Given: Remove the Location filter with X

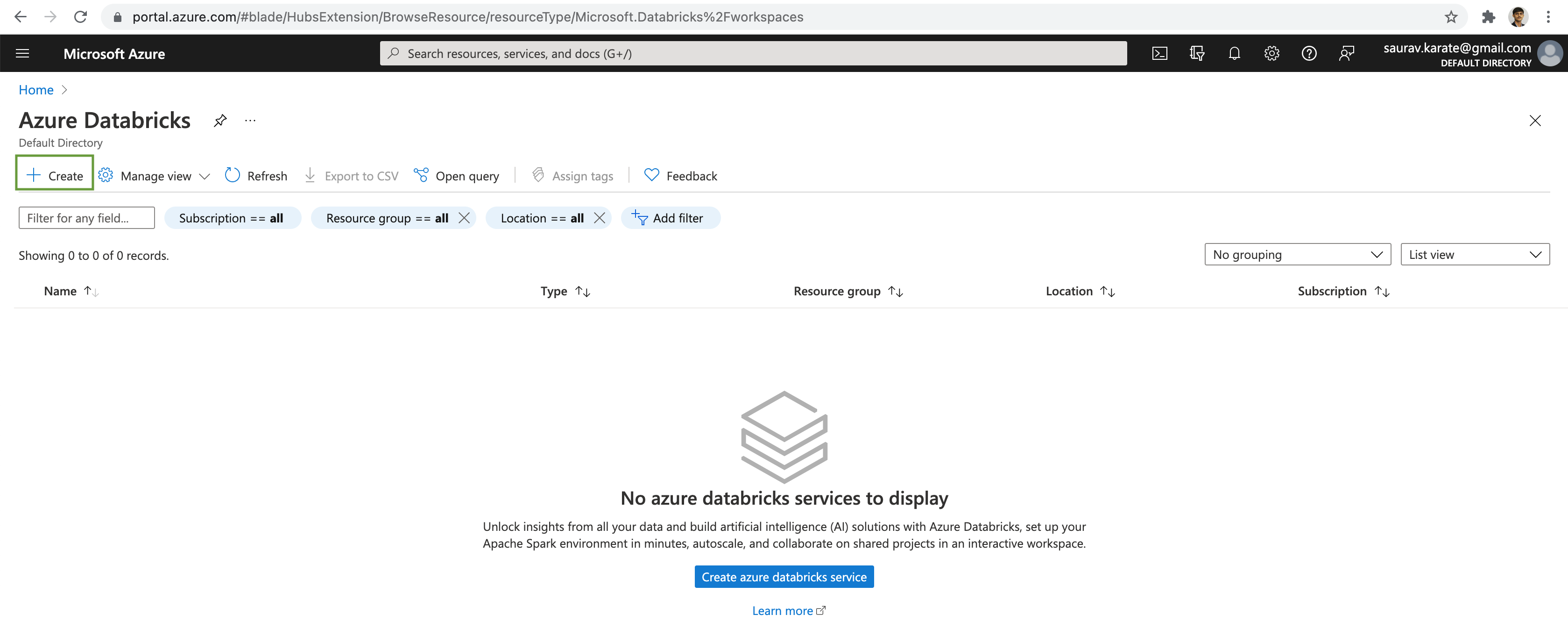Looking at the screenshot, I should pos(600,218).
